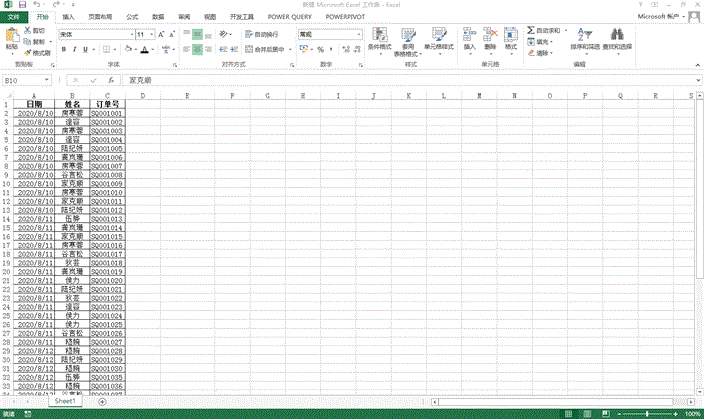Open the 文件 (File) menu button
Image resolution: width=704 pixels, height=419 pixels.
pos(14,17)
